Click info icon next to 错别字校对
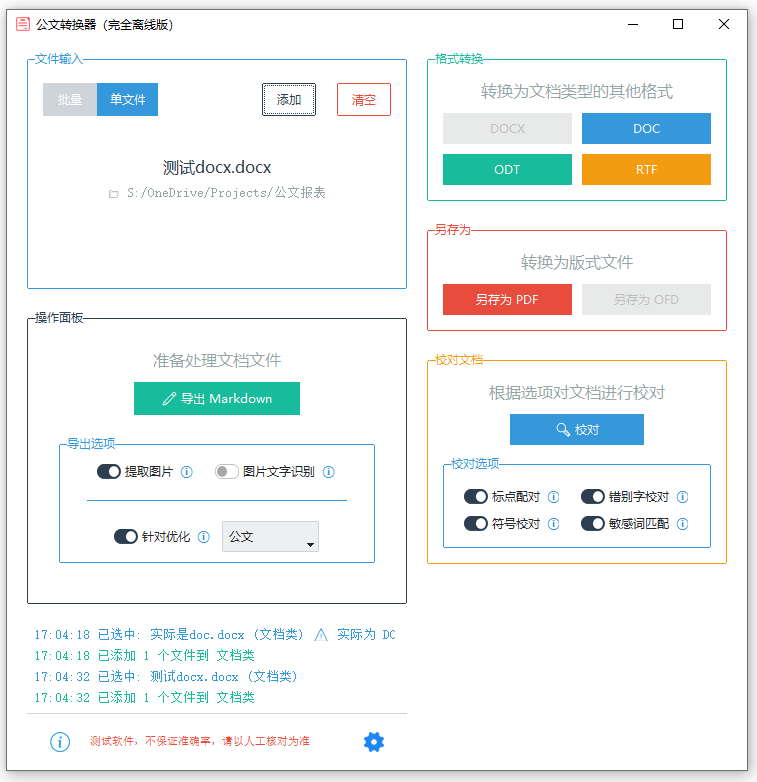Screen dimensions: 757x782 pyautogui.click(x=682, y=497)
